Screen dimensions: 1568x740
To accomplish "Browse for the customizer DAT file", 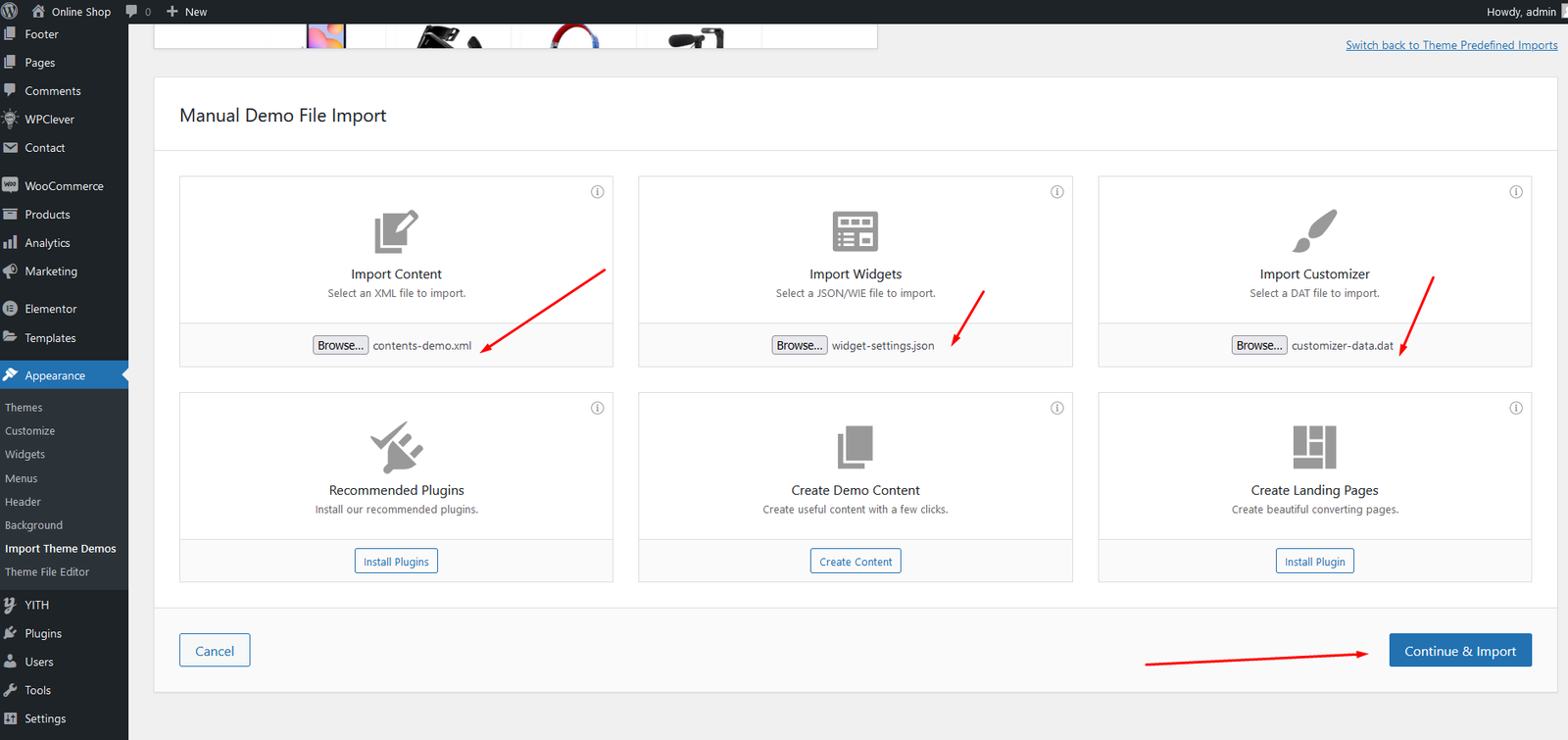I will coord(1258,345).
